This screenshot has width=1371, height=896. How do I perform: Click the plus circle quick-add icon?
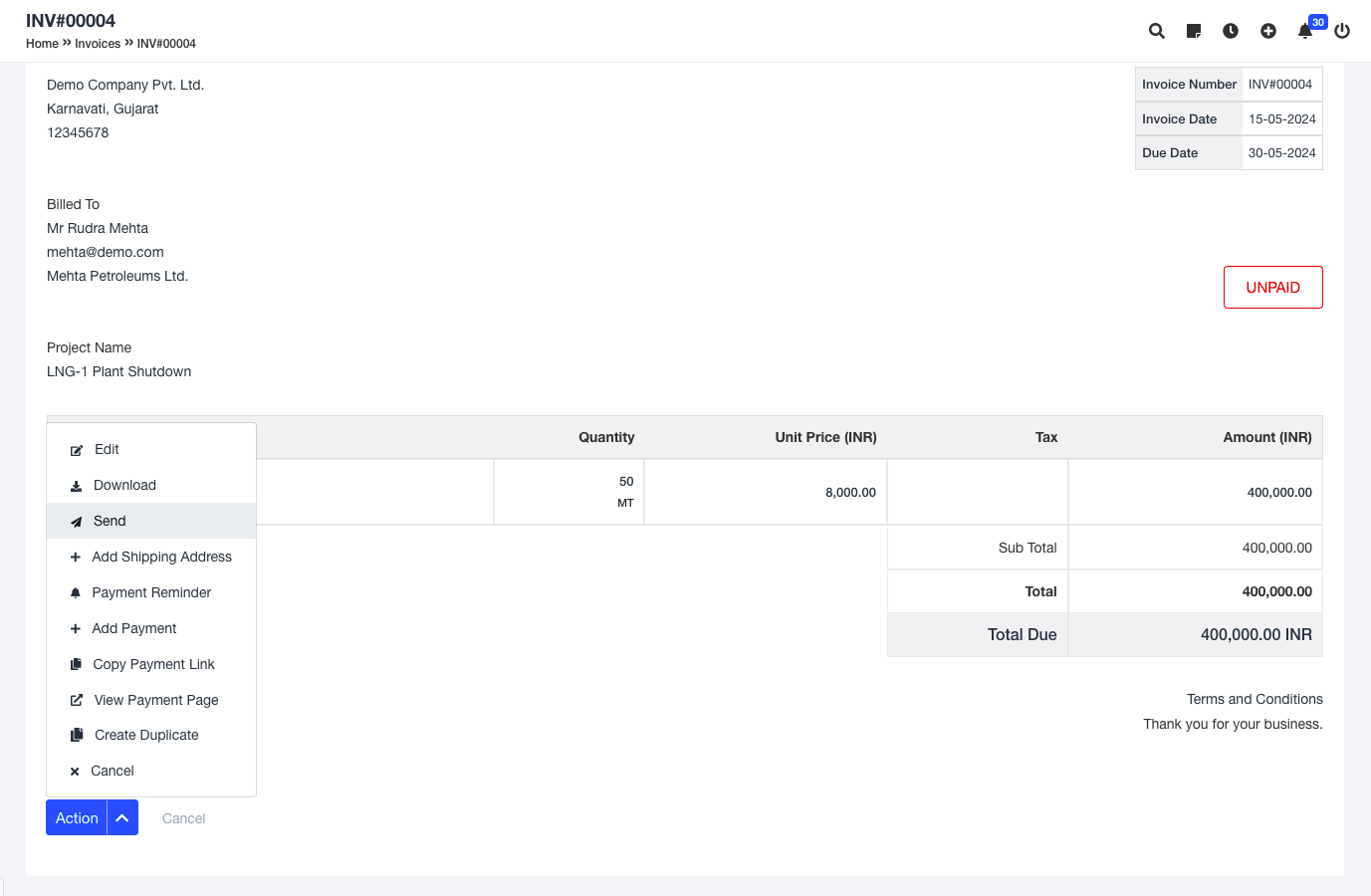pos(1268,31)
